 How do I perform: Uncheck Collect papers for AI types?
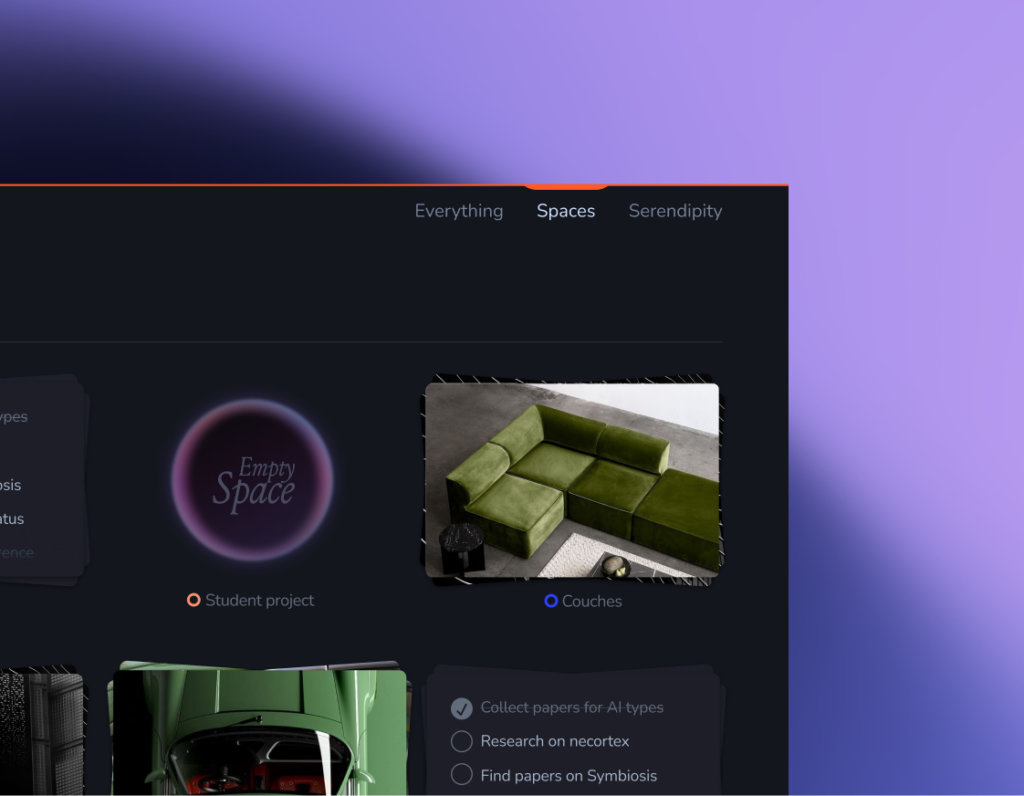tap(461, 708)
